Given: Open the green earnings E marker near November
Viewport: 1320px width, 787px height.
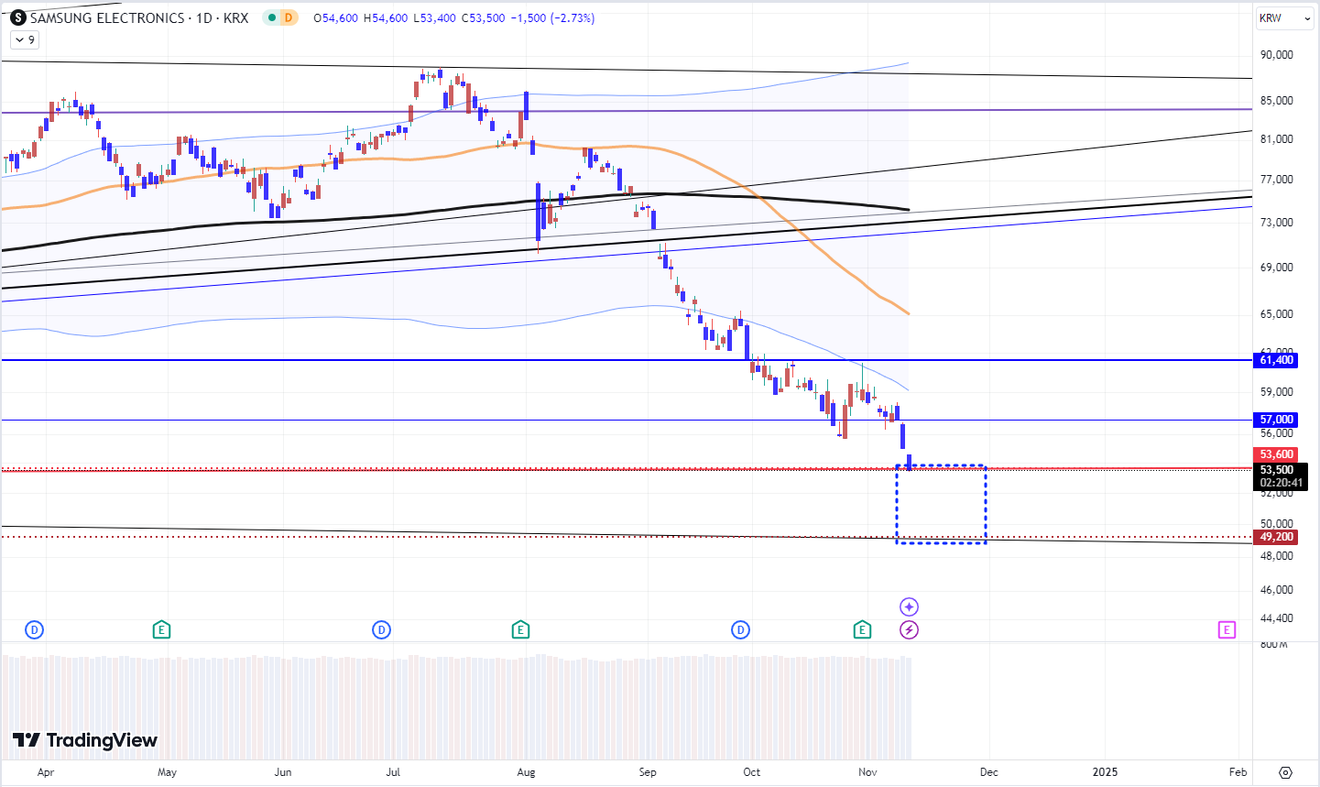Looking at the screenshot, I should click(862, 630).
